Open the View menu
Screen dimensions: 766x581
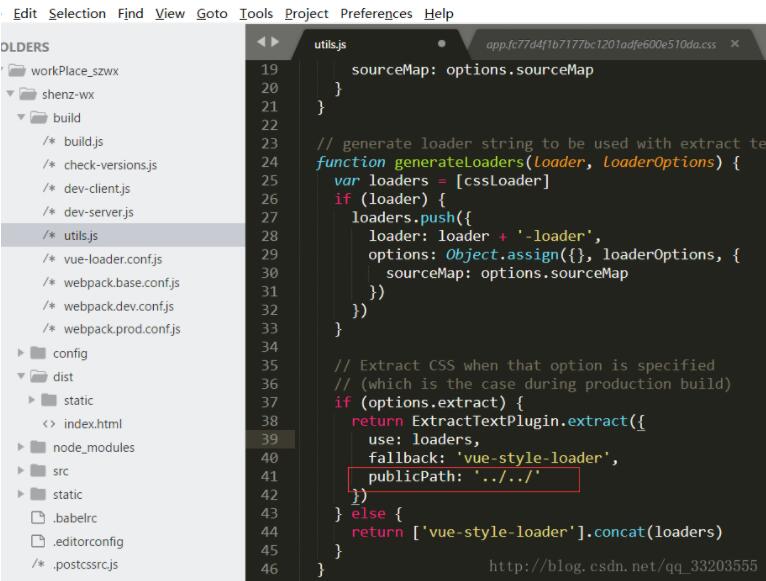(170, 14)
